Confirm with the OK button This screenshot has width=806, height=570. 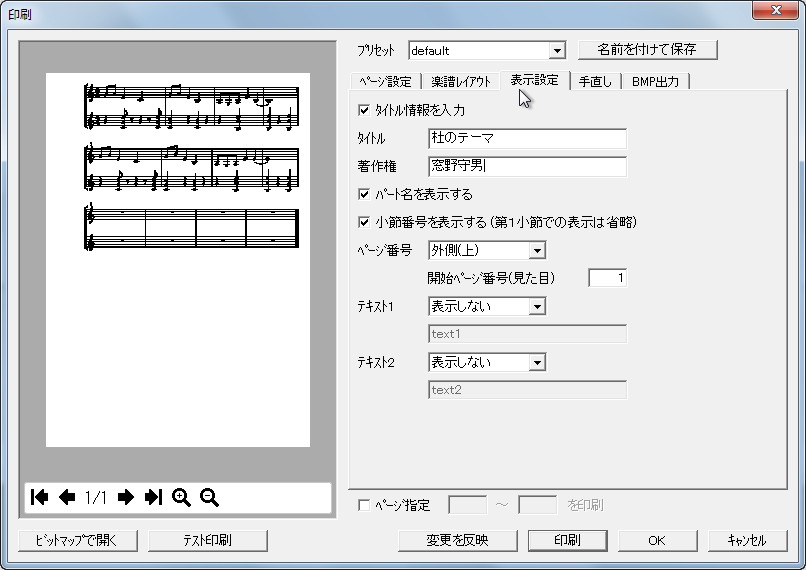point(657,540)
